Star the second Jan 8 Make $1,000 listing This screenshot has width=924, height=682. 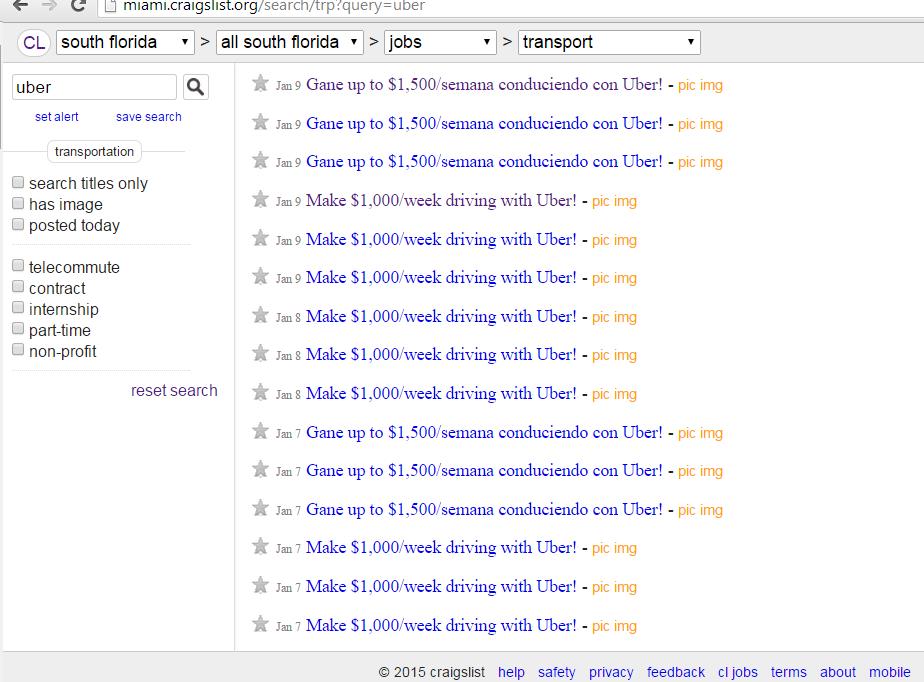coord(260,354)
